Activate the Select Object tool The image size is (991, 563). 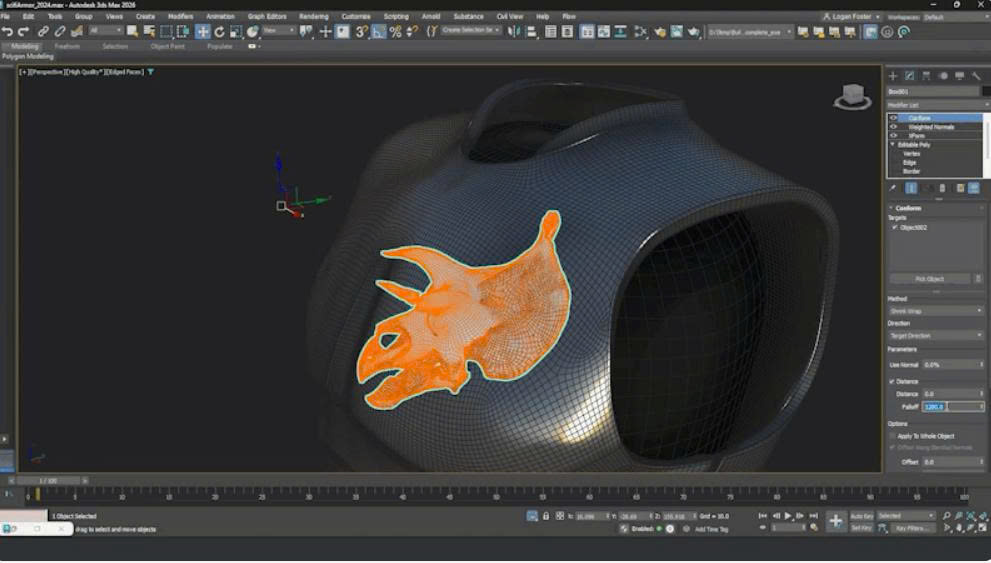132,32
